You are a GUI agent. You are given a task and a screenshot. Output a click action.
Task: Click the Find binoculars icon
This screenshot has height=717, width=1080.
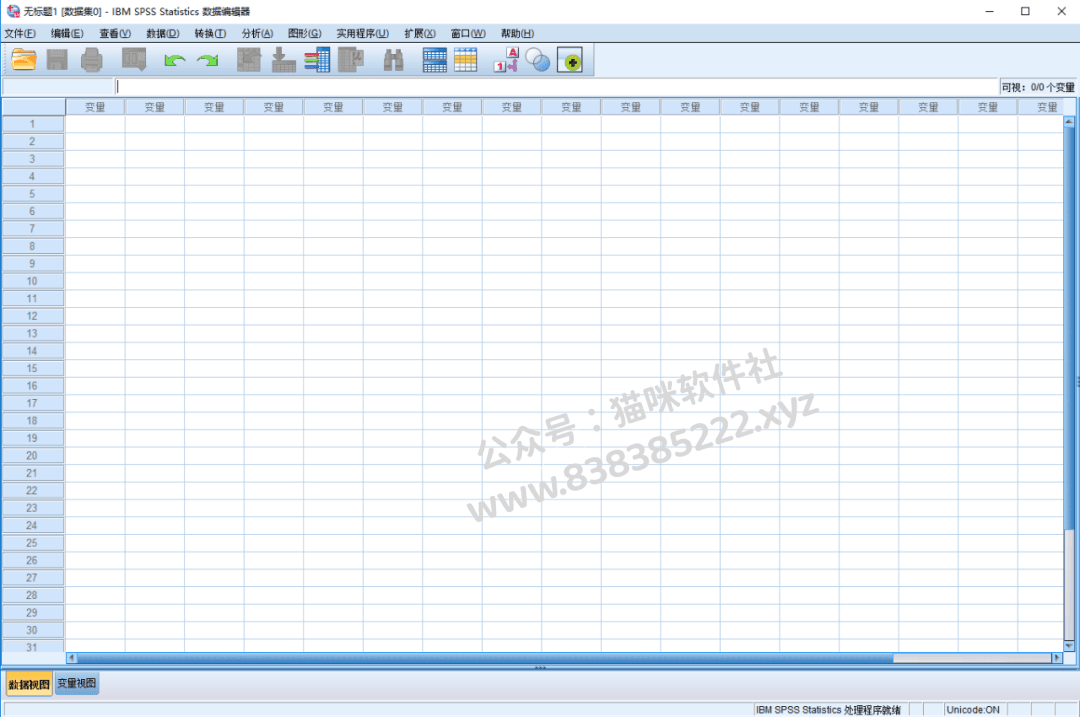tap(393, 61)
